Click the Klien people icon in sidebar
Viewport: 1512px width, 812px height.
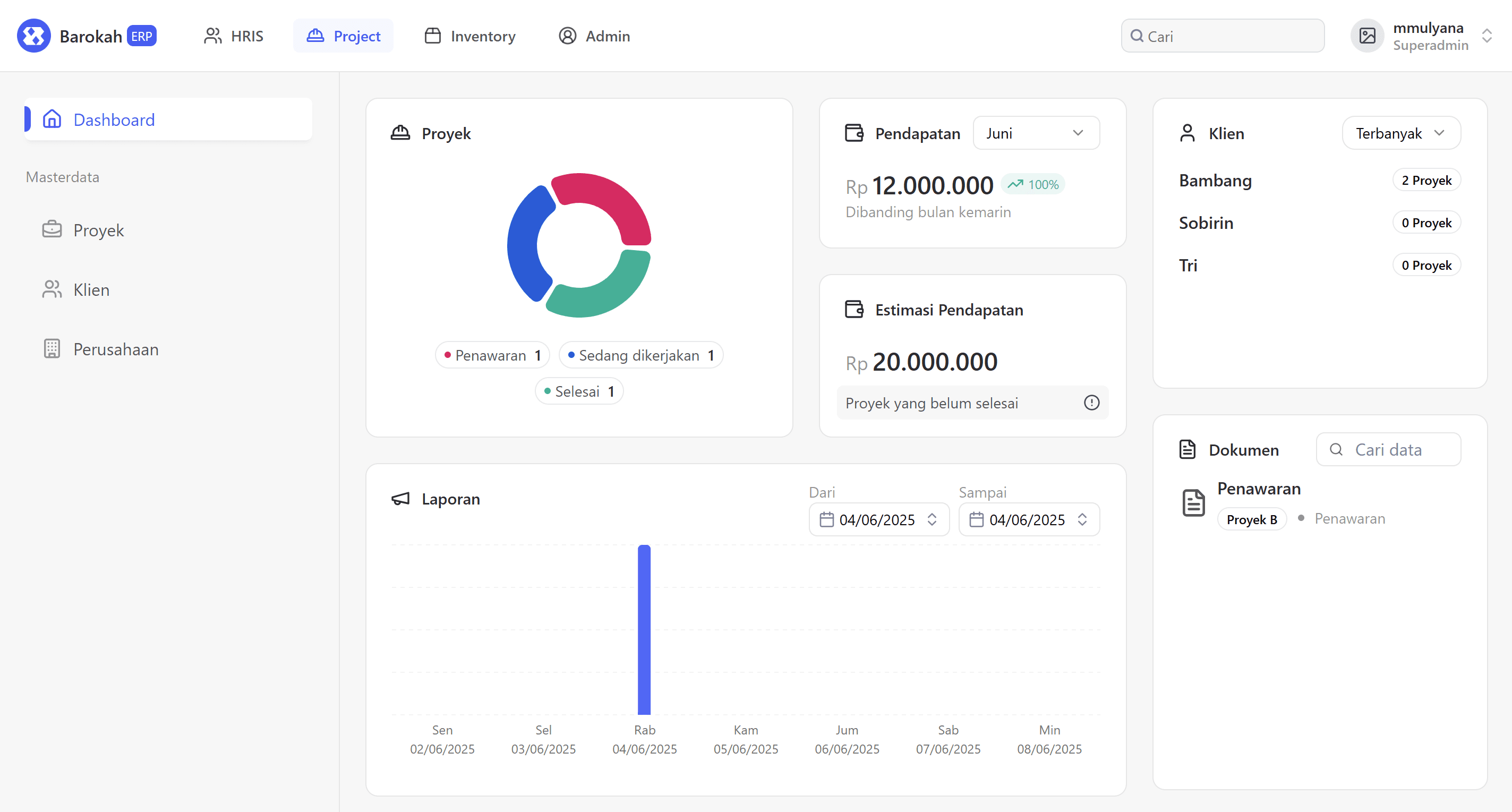point(52,289)
